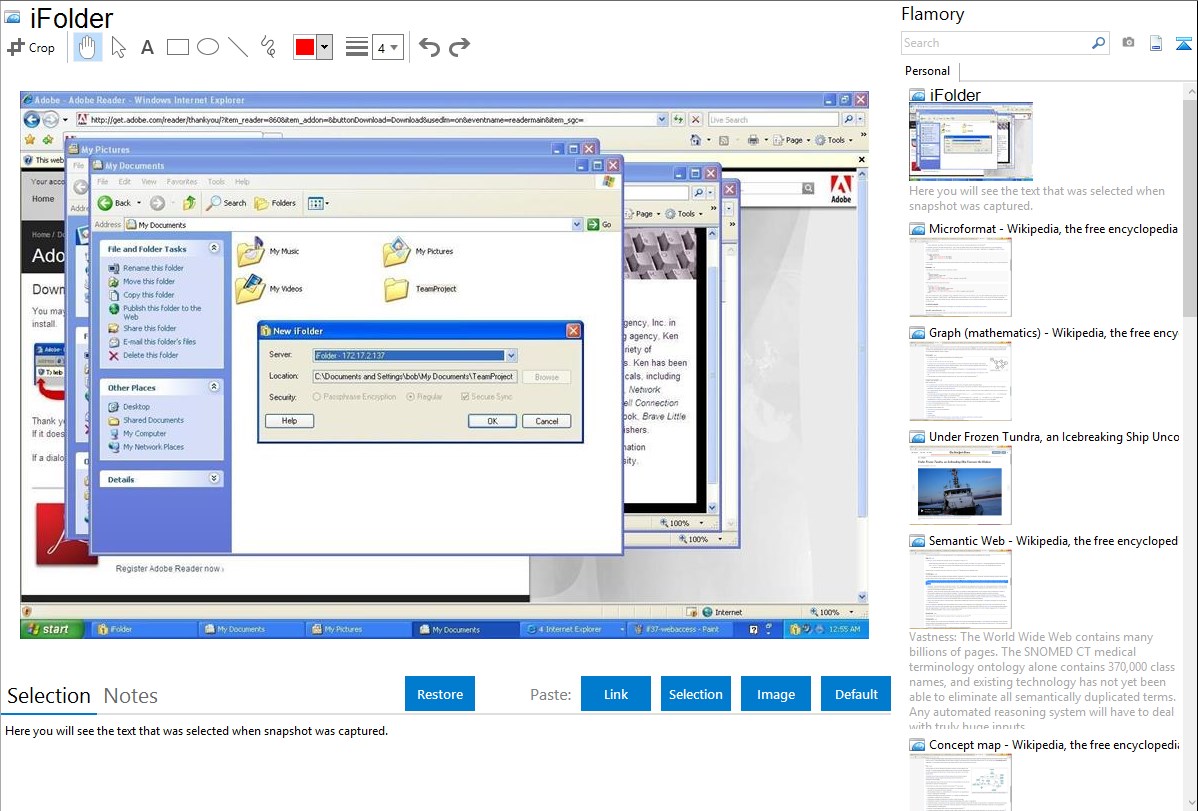The image size is (1198, 811).
Task: Click Back in My Documents toolbar
Action: 115,203
